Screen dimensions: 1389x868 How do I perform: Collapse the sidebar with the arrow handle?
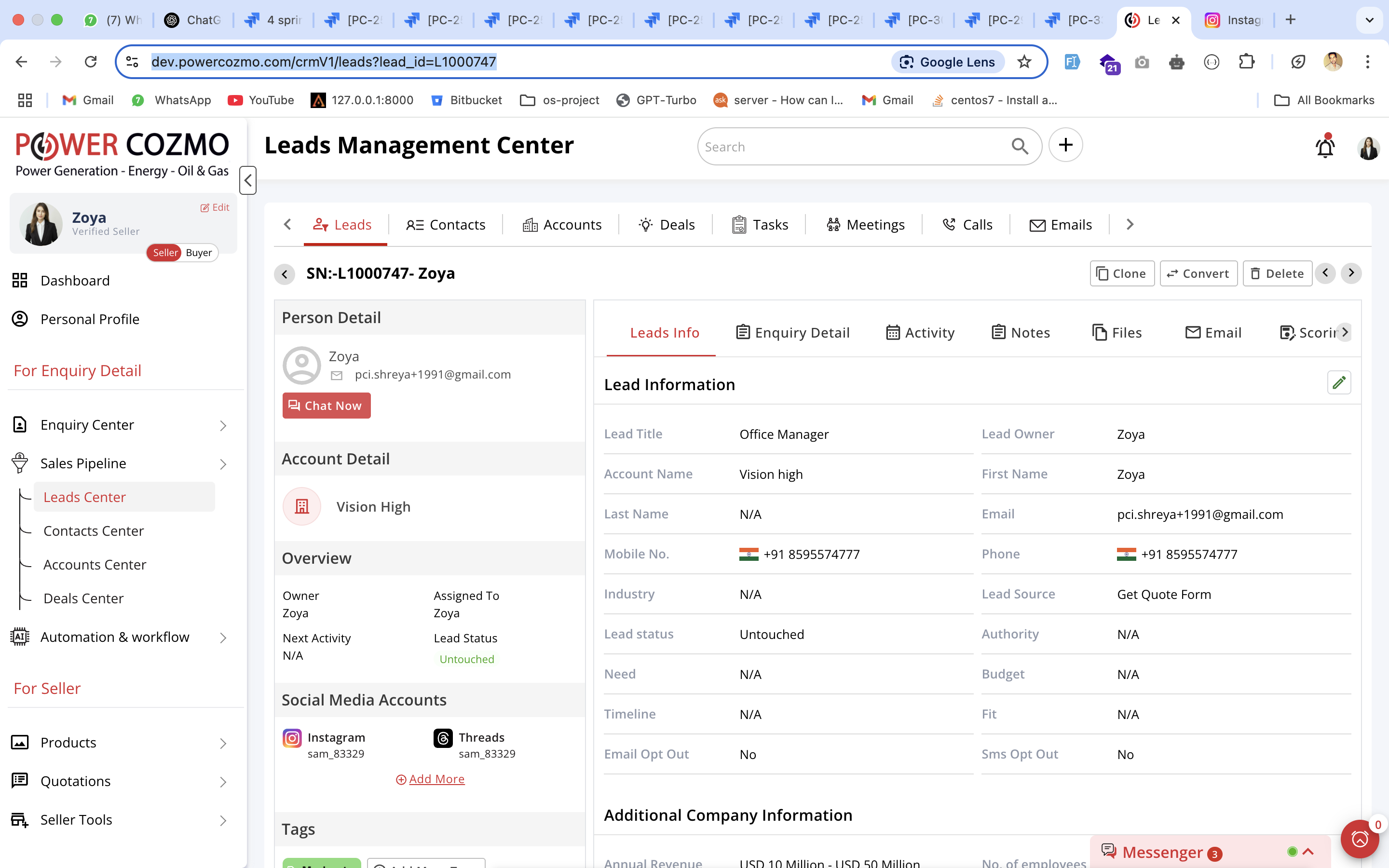tap(247, 180)
